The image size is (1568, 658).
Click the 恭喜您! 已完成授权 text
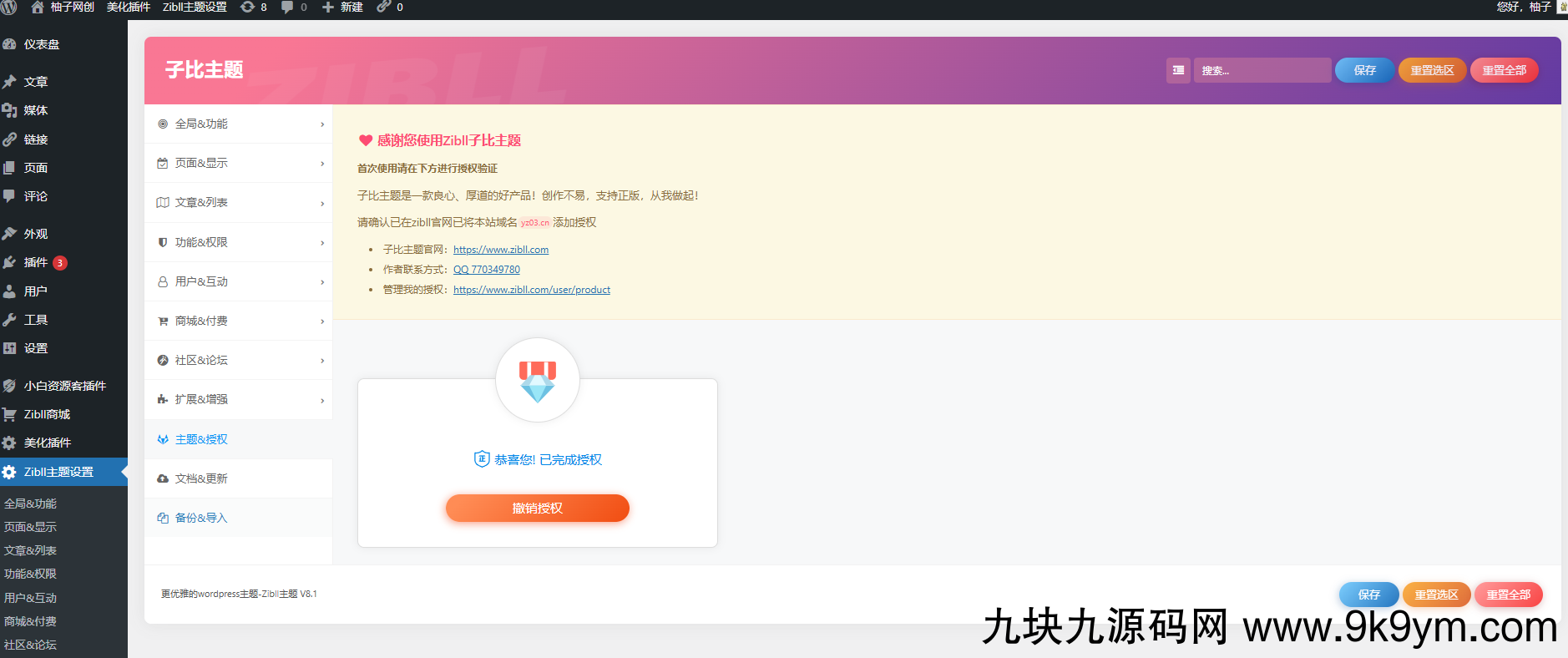point(548,459)
